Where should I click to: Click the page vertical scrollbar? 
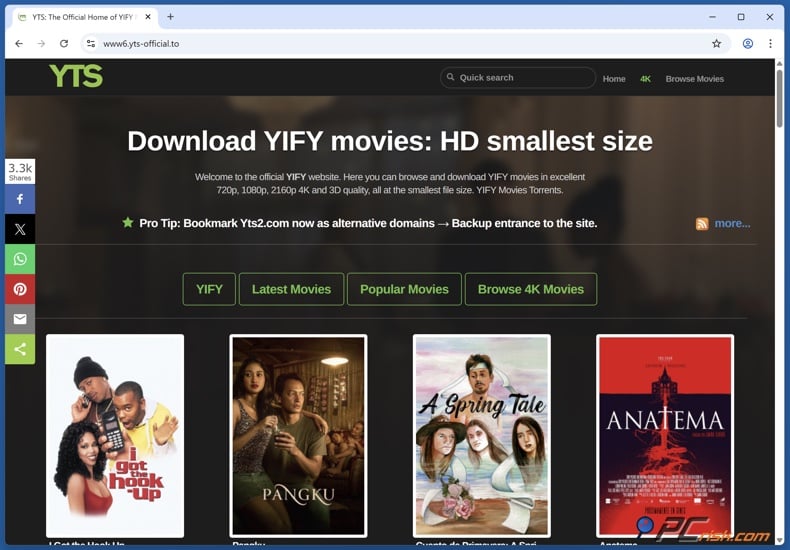click(779, 98)
